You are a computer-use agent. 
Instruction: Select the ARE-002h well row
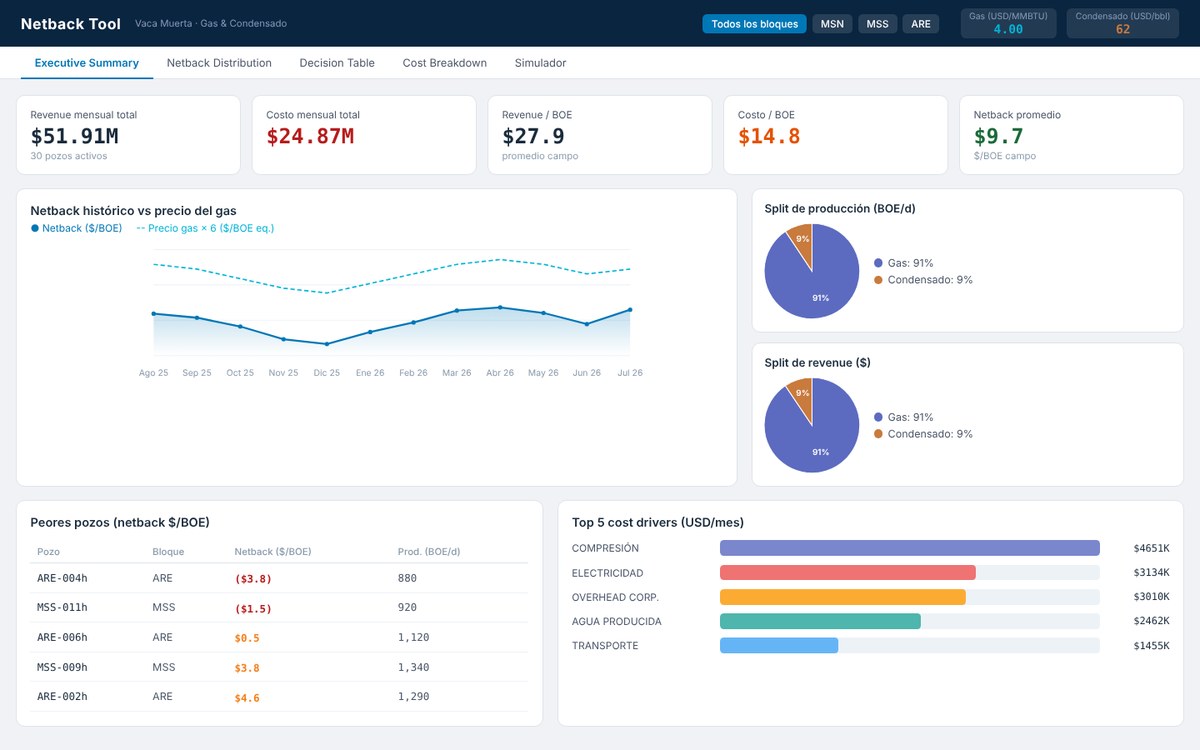(279, 696)
